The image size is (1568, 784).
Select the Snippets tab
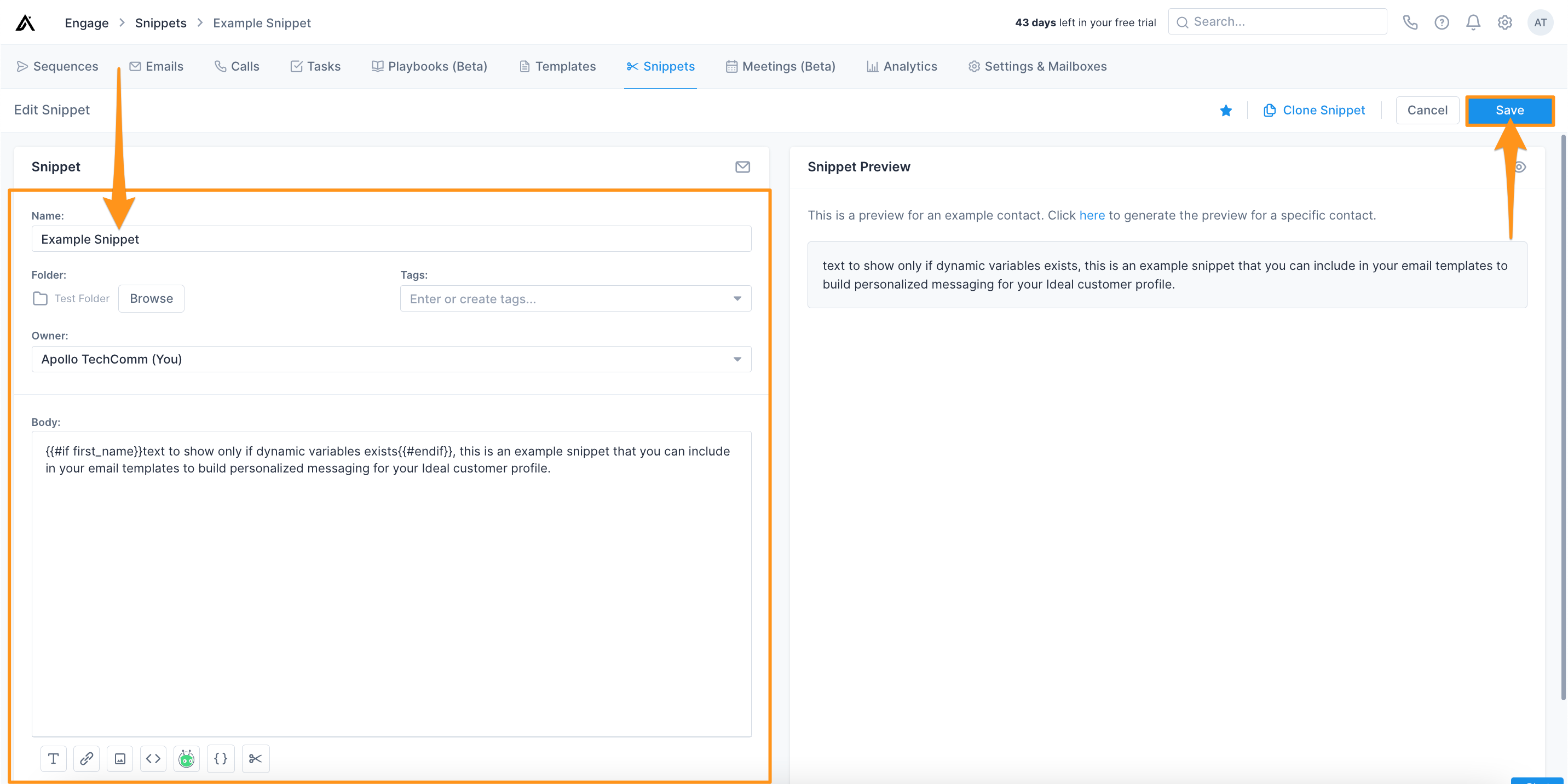pos(660,66)
